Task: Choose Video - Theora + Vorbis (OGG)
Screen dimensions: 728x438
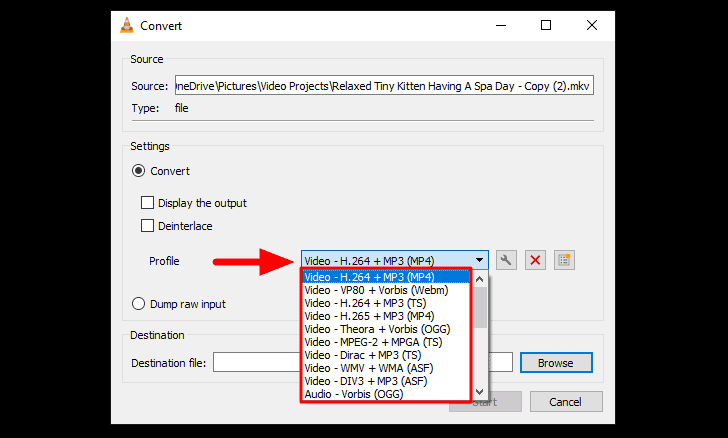Action: [x=386, y=329]
